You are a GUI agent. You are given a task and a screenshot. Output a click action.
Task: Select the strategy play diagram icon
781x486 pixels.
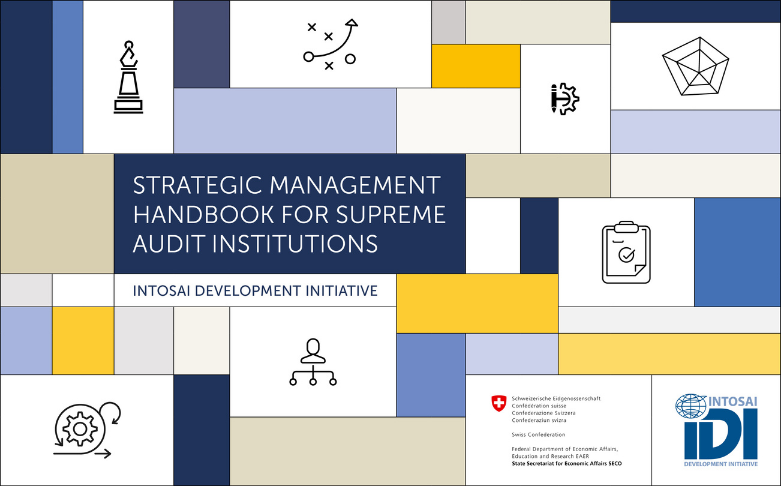point(330,45)
